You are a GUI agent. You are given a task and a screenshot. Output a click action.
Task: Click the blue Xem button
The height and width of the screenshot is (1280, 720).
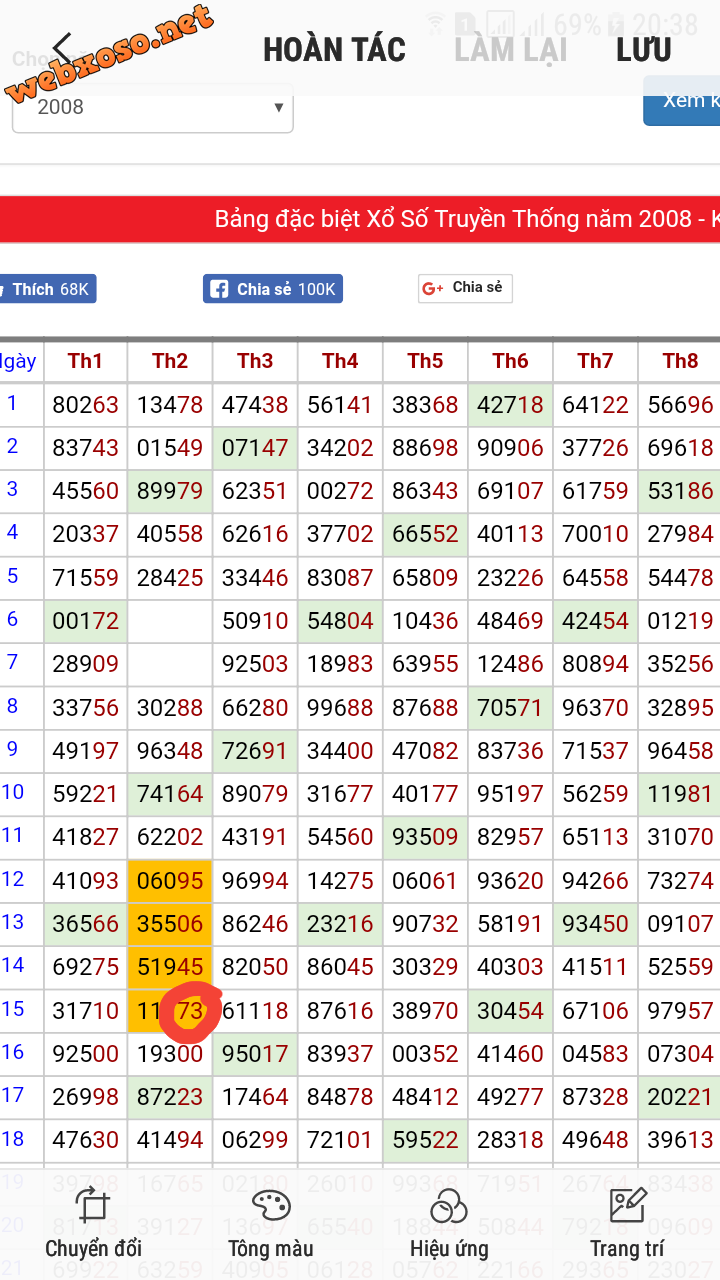coord(681,101)
